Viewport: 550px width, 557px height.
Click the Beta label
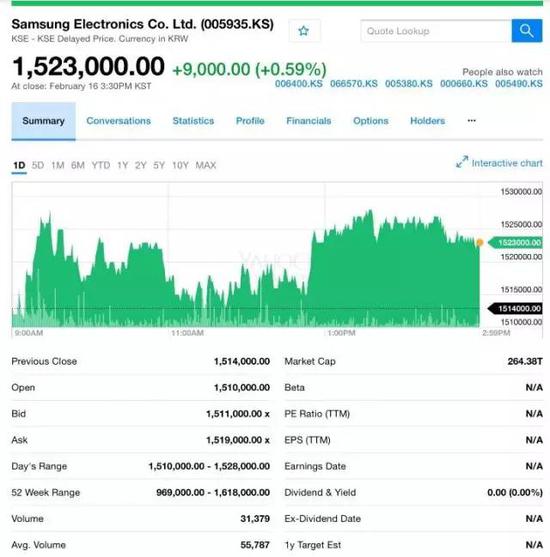click(294, 388)
